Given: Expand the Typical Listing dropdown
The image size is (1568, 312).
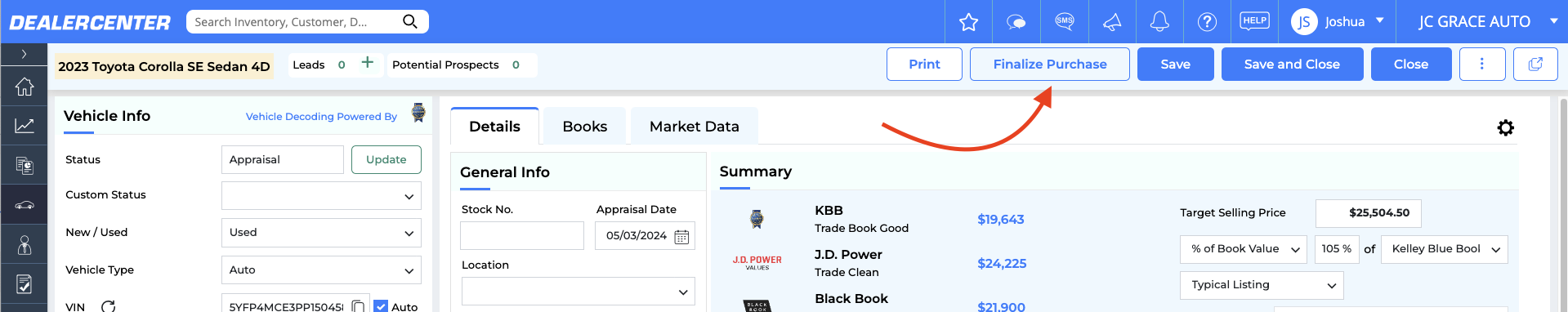Looking at the screenshot, I should tap(1262, 285).
